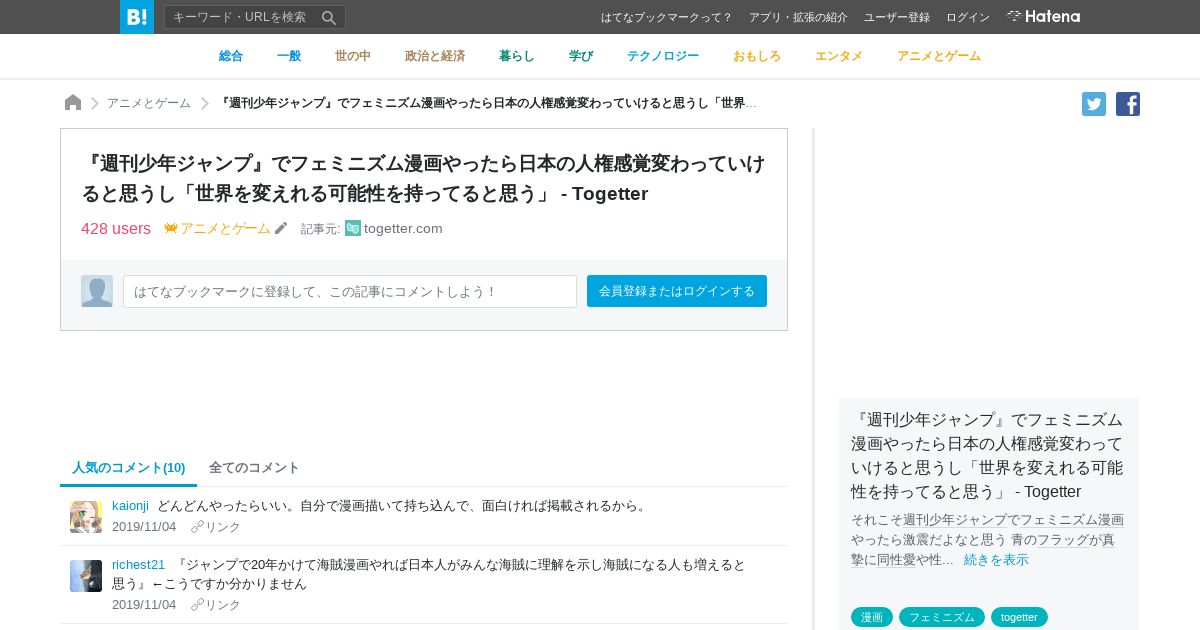
Task: Select the おもしろ category tab
Action: pos(757,56)
